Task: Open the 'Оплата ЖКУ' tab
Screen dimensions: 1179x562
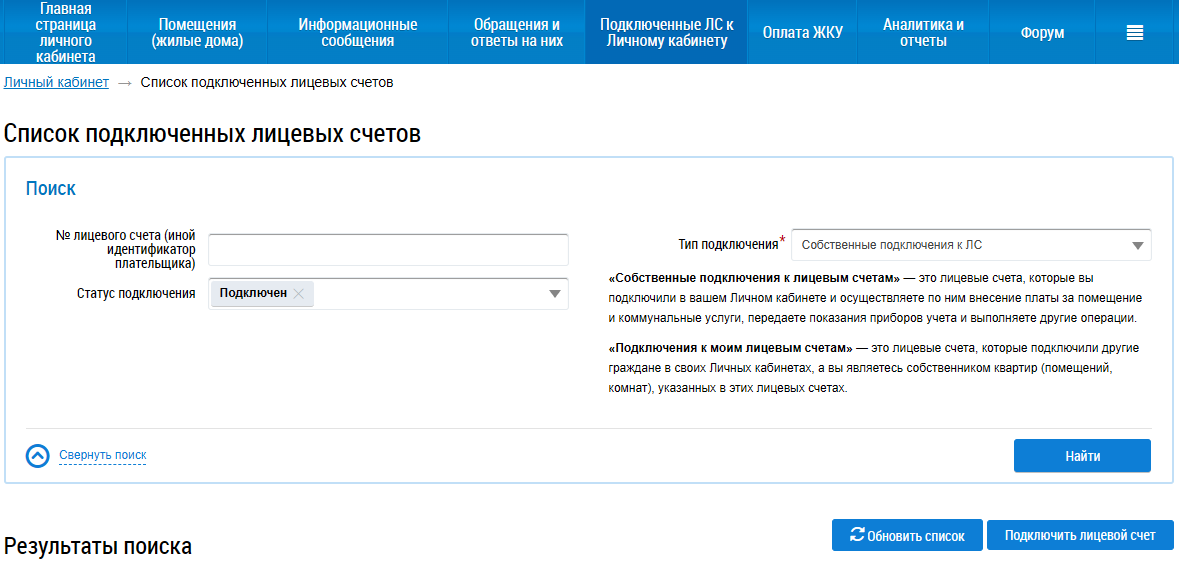Action: pyautogui.click(x=802, y=33)
